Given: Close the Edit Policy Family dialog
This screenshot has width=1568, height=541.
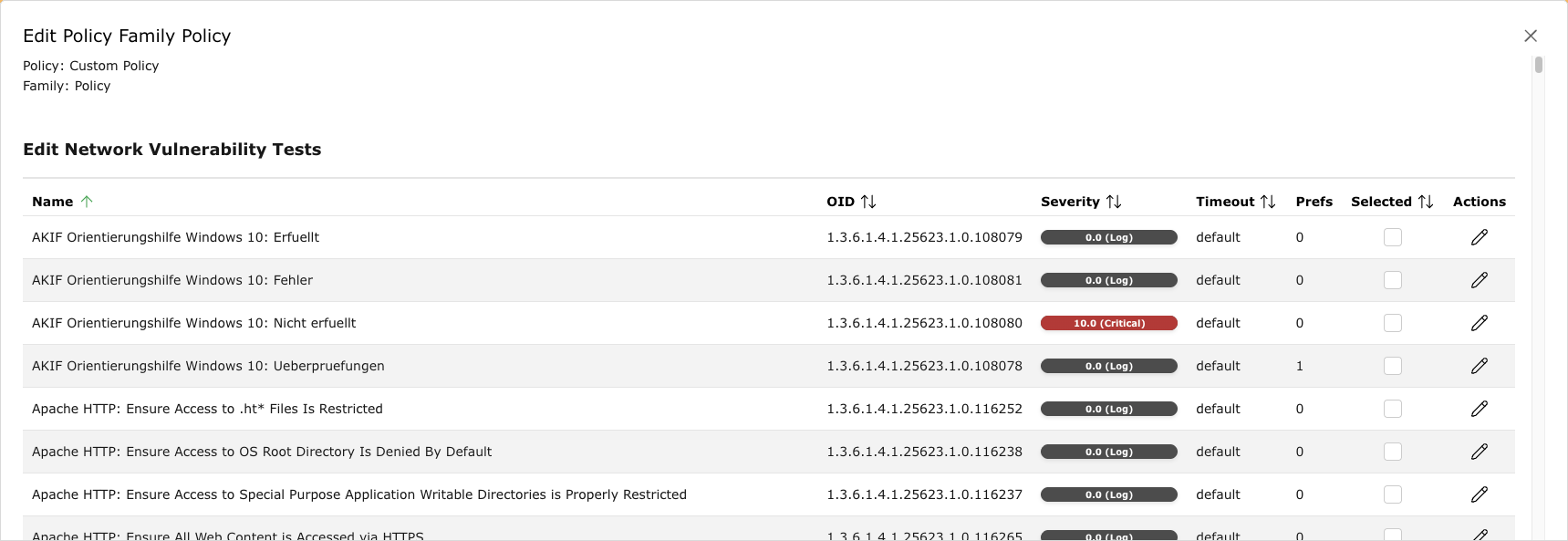Looking at the screenshot, I should pos(1531,36).
